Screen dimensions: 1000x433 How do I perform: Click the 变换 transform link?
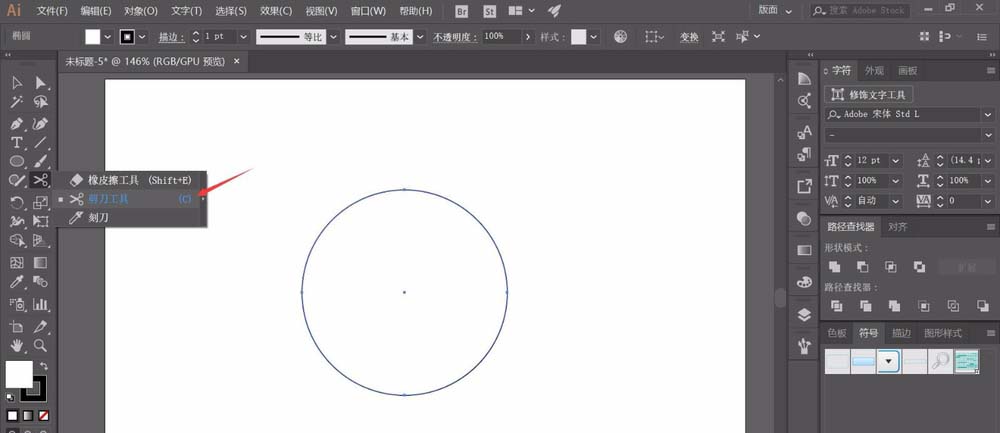coord(689,37)
